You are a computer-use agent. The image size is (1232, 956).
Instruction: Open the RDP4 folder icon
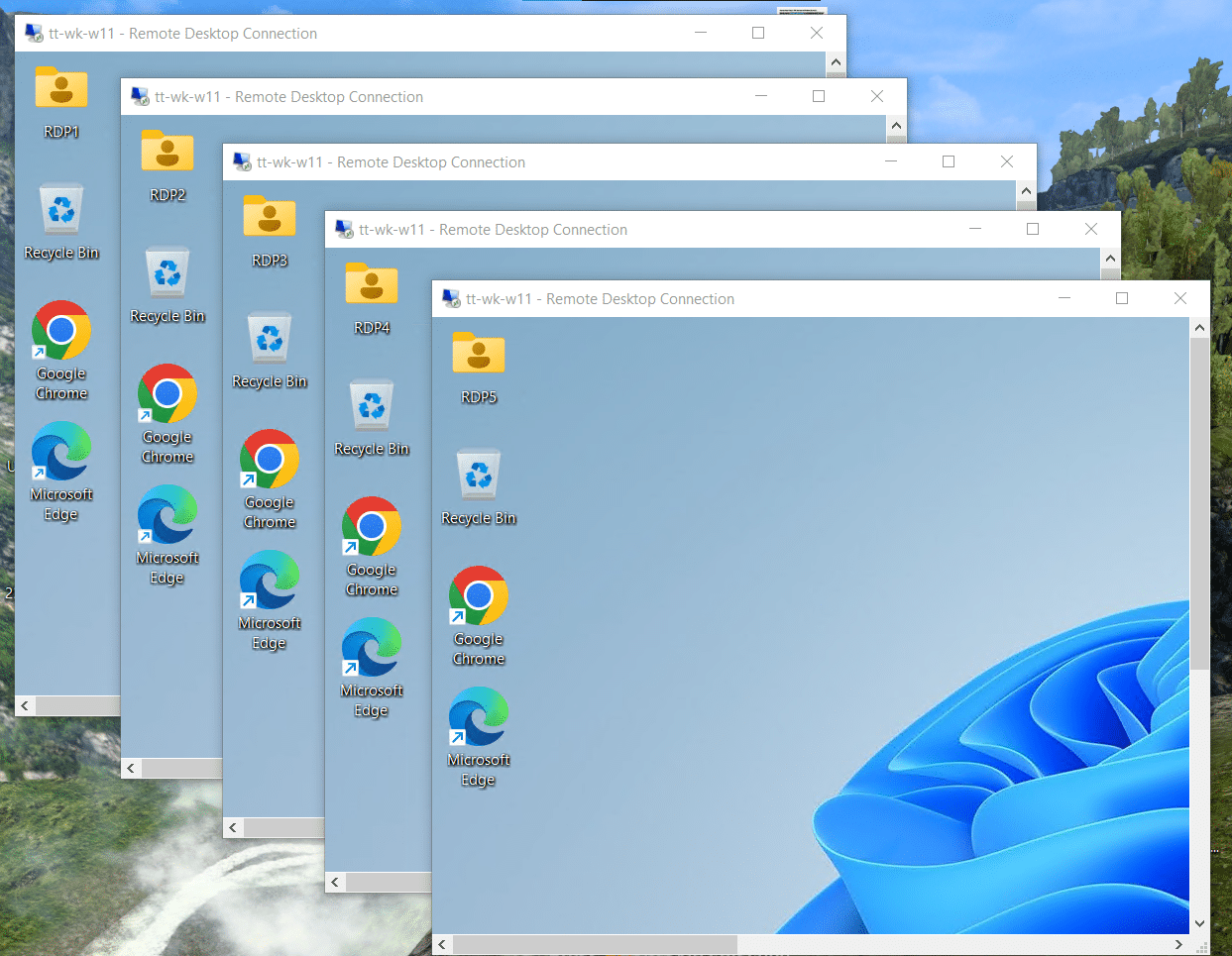[x=372, y=283]
